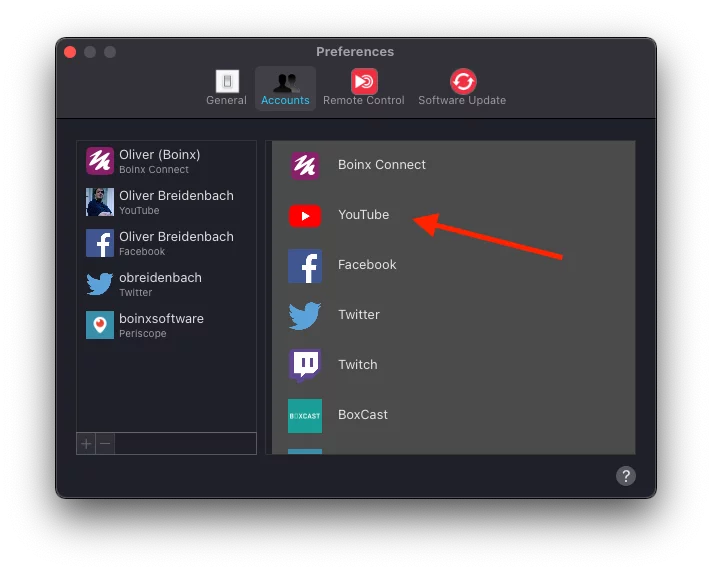Select Oliver Breidenbach Facebook account
712x572 pixels.
[x=166, y=243]
